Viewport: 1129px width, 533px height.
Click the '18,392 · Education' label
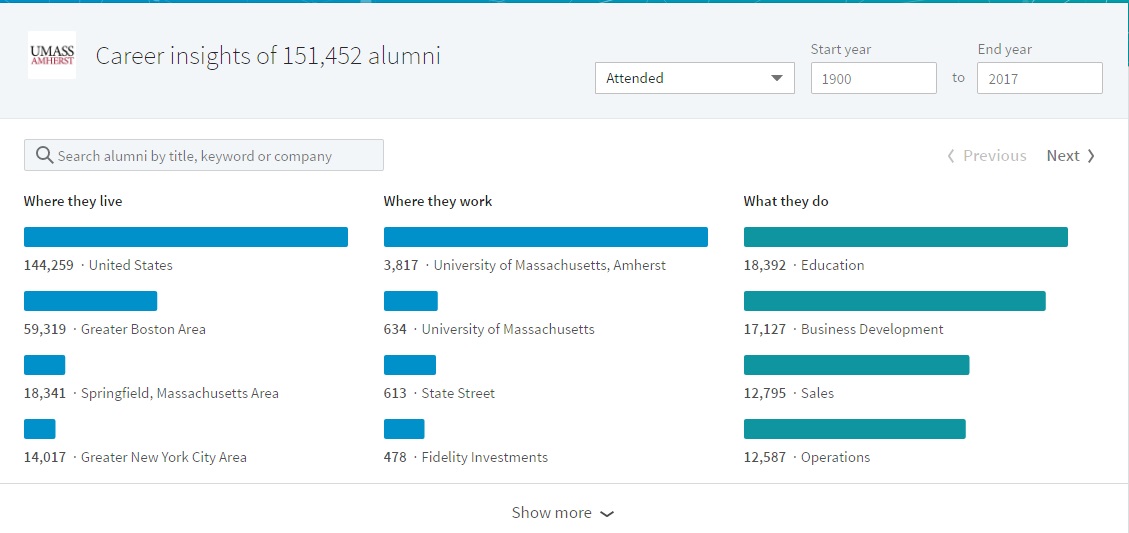coord(804,265)
